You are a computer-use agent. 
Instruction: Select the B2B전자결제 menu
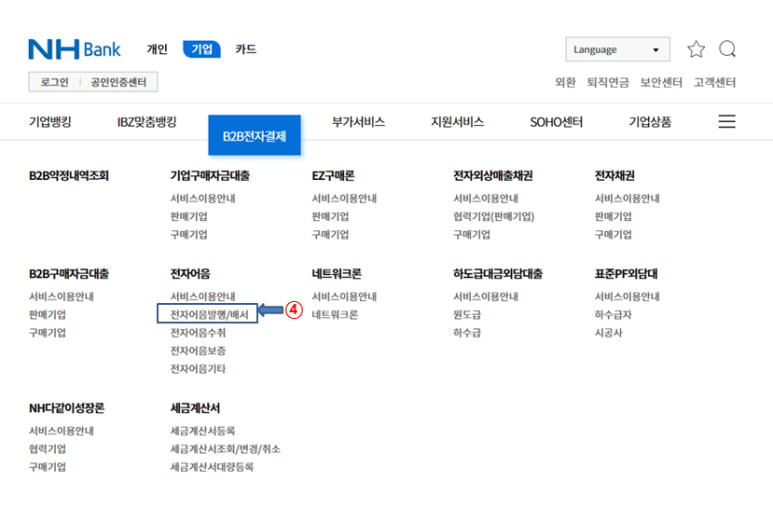254,136
